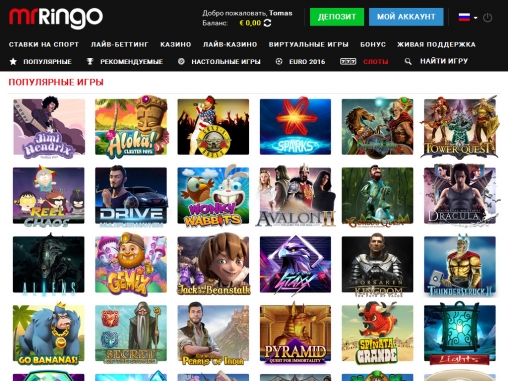
Task: Click the trophy icon beside Рекомендуемые
Action: pyautogui.click(x=90, y=62)
